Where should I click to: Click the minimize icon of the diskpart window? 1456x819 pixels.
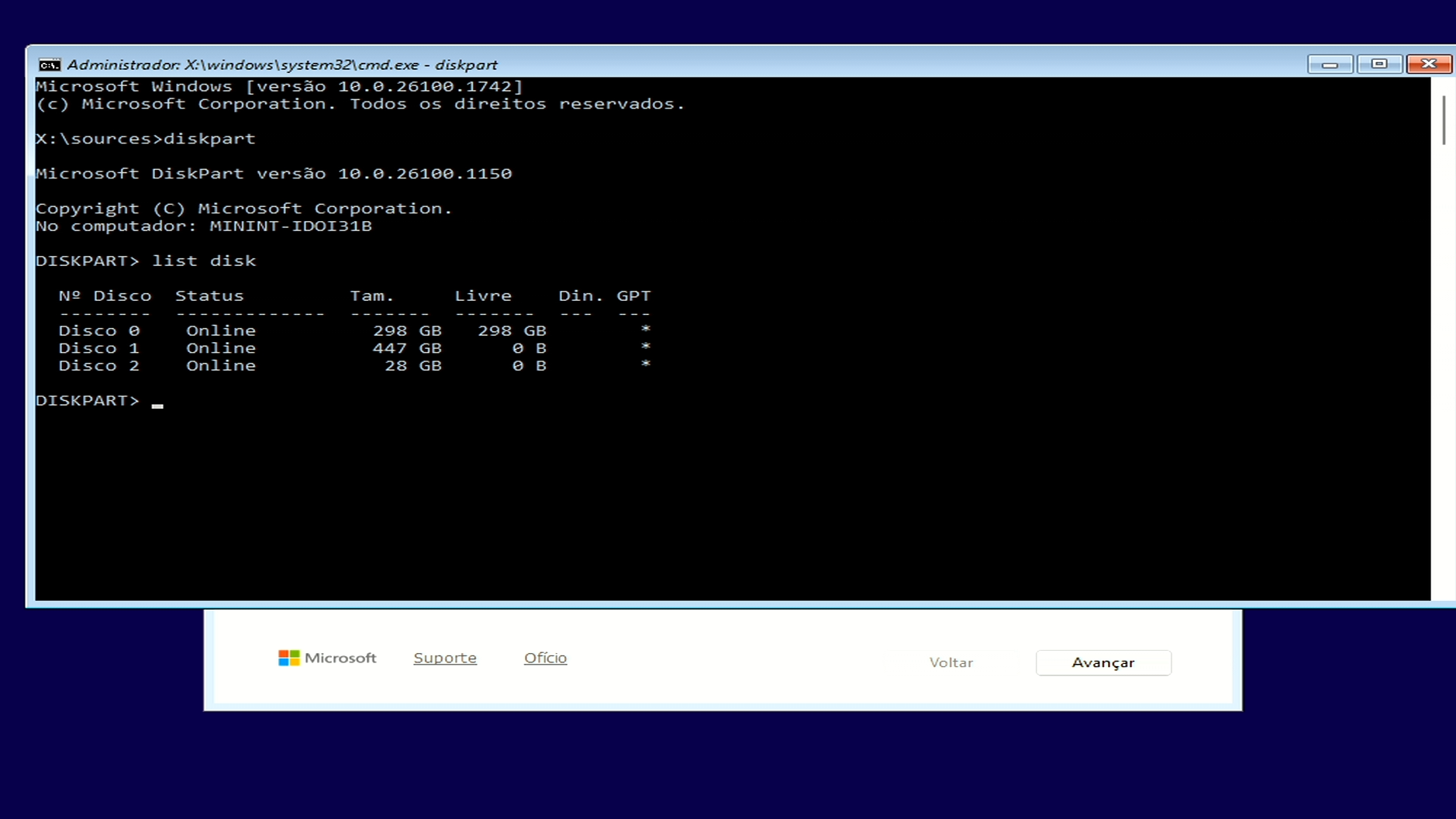[x=1330, y=64]
